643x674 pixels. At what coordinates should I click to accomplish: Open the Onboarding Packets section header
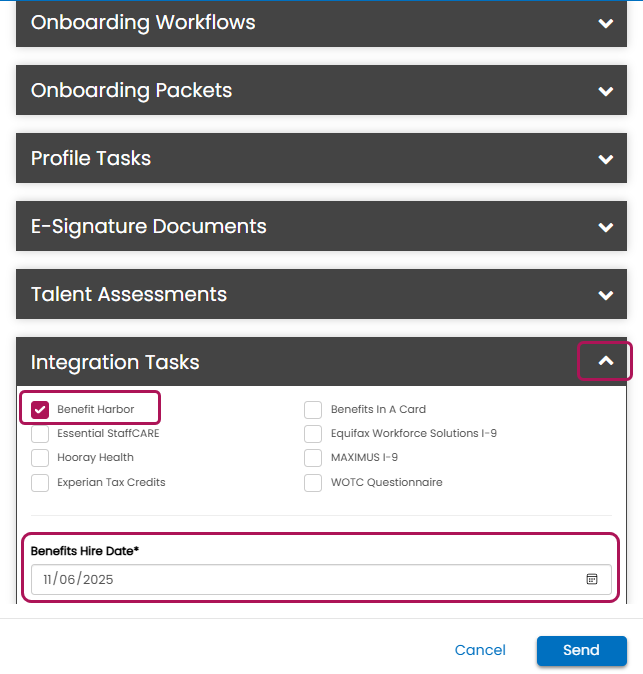321,90
